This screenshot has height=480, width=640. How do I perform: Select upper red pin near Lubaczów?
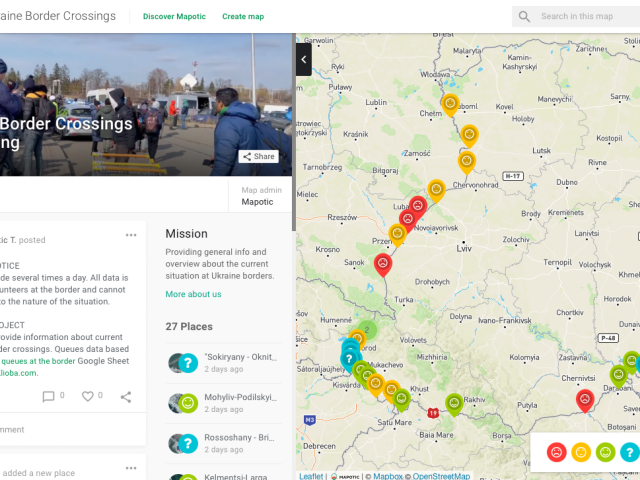coord(419,206)
